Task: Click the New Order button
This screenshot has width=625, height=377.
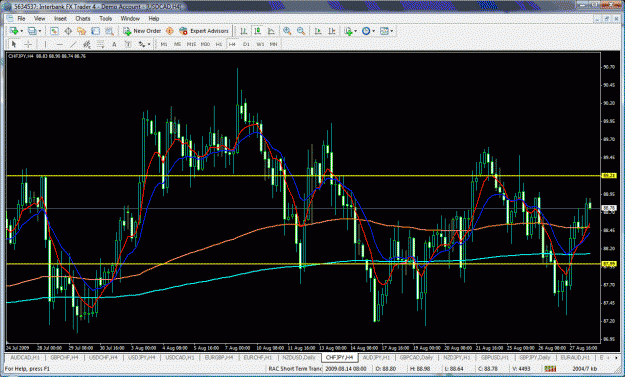Action: coord(142,31)
